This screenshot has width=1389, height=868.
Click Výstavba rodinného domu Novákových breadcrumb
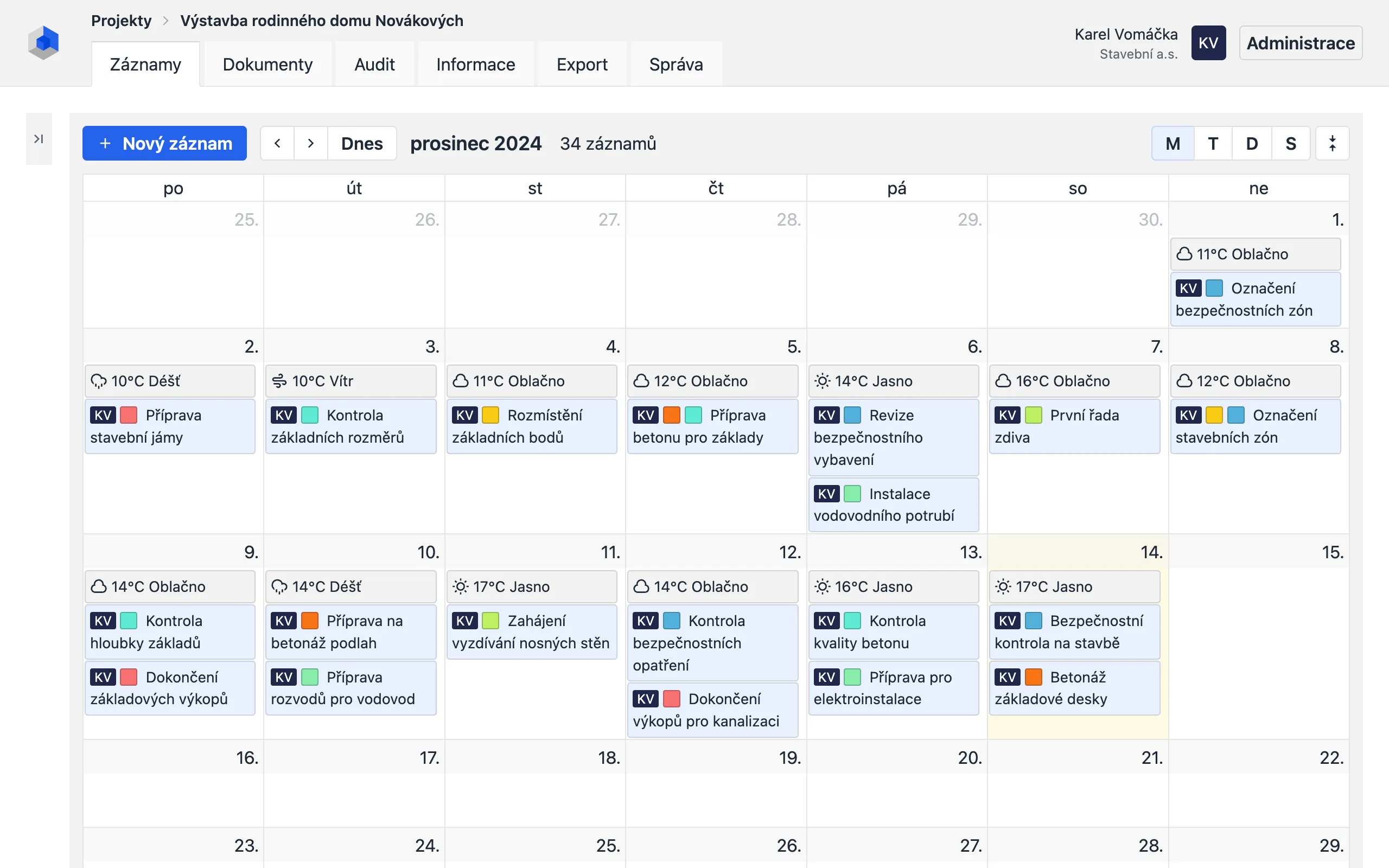(322, 21)
